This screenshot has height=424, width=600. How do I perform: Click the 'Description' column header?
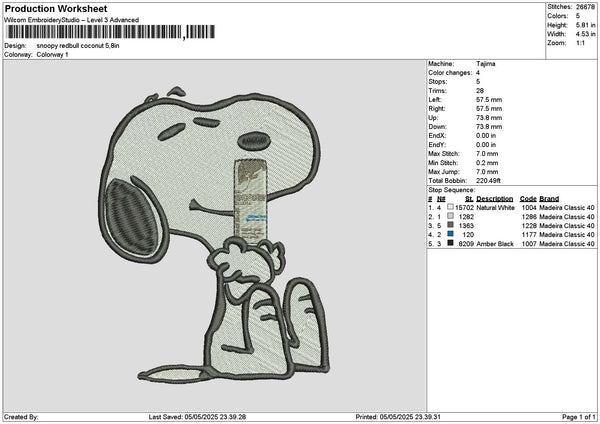[x=495, y=199]
